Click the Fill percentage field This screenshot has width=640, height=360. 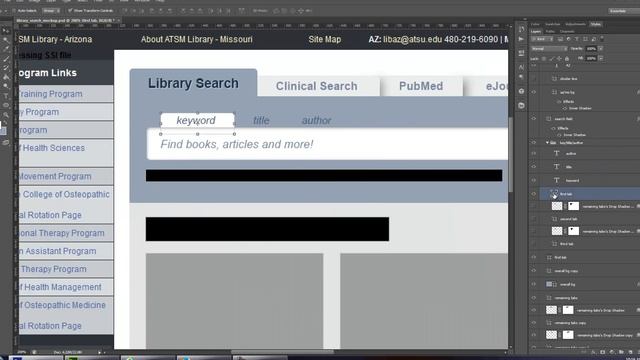click(x=591, y=58)
